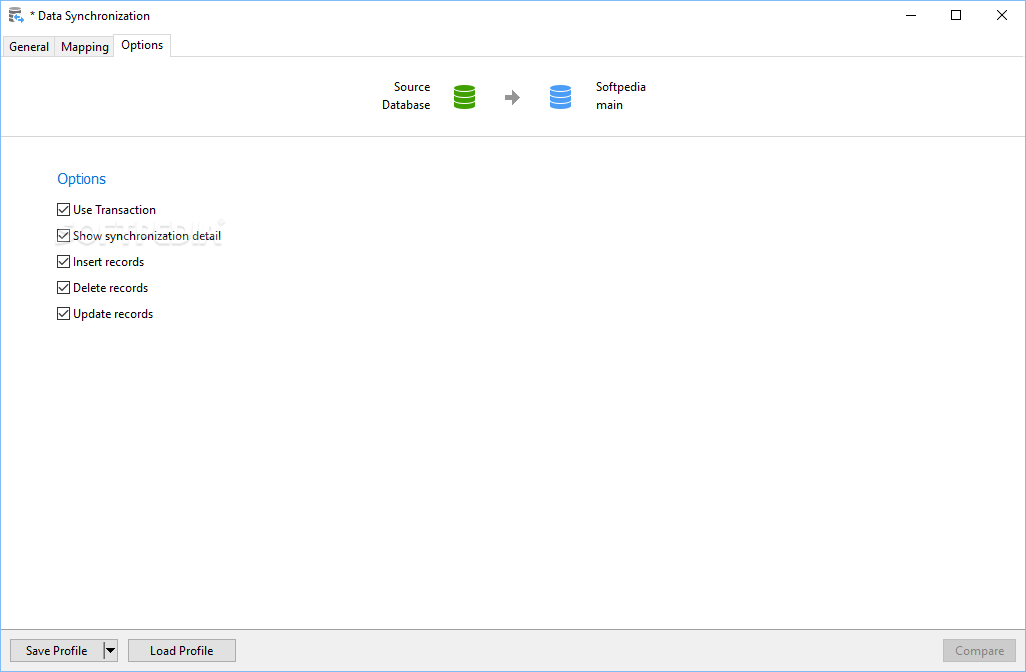
Task: Uncheck the Delete records option
Action: tap(63, 288)
